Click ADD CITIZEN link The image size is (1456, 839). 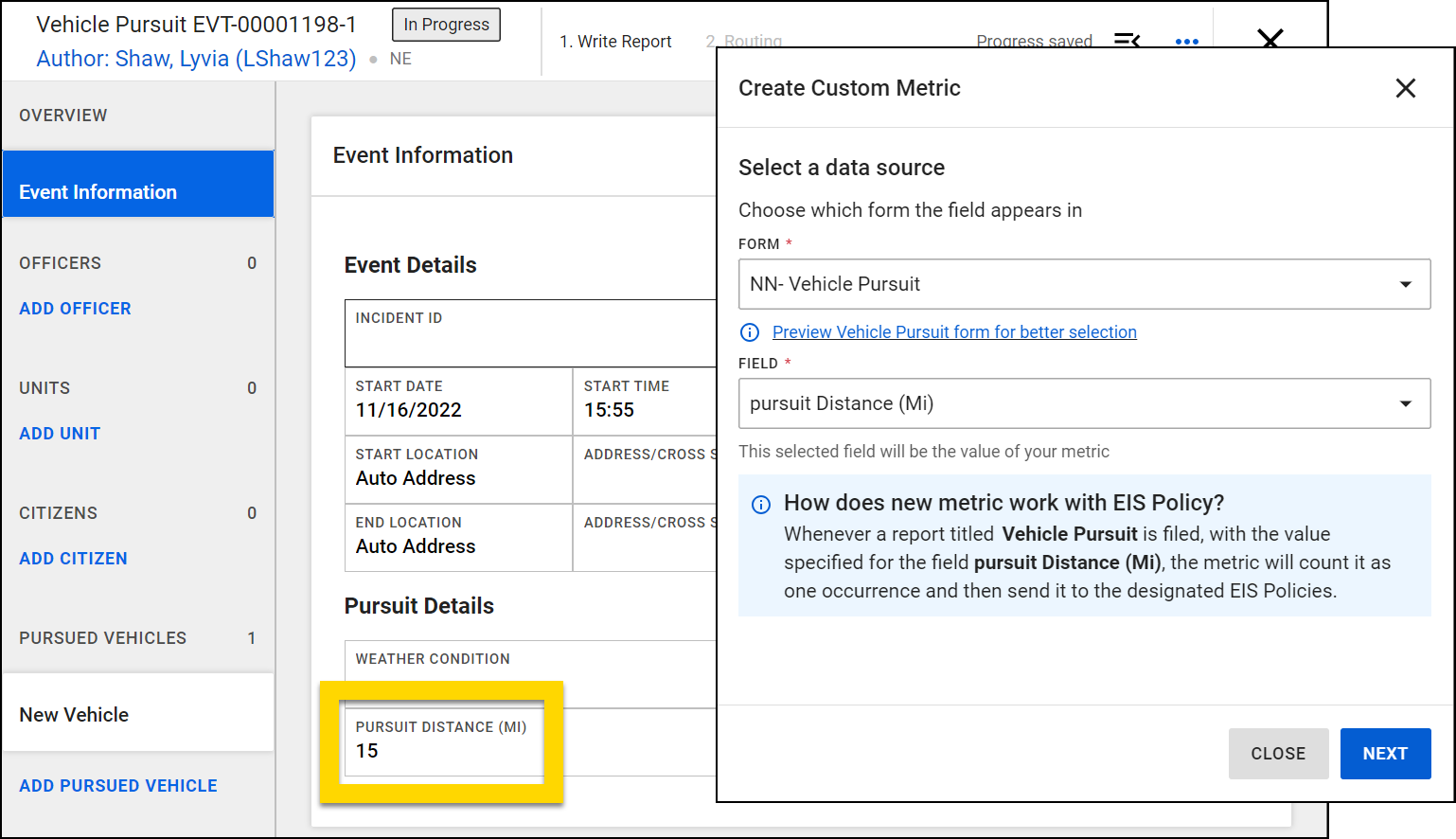pos(74,559)
